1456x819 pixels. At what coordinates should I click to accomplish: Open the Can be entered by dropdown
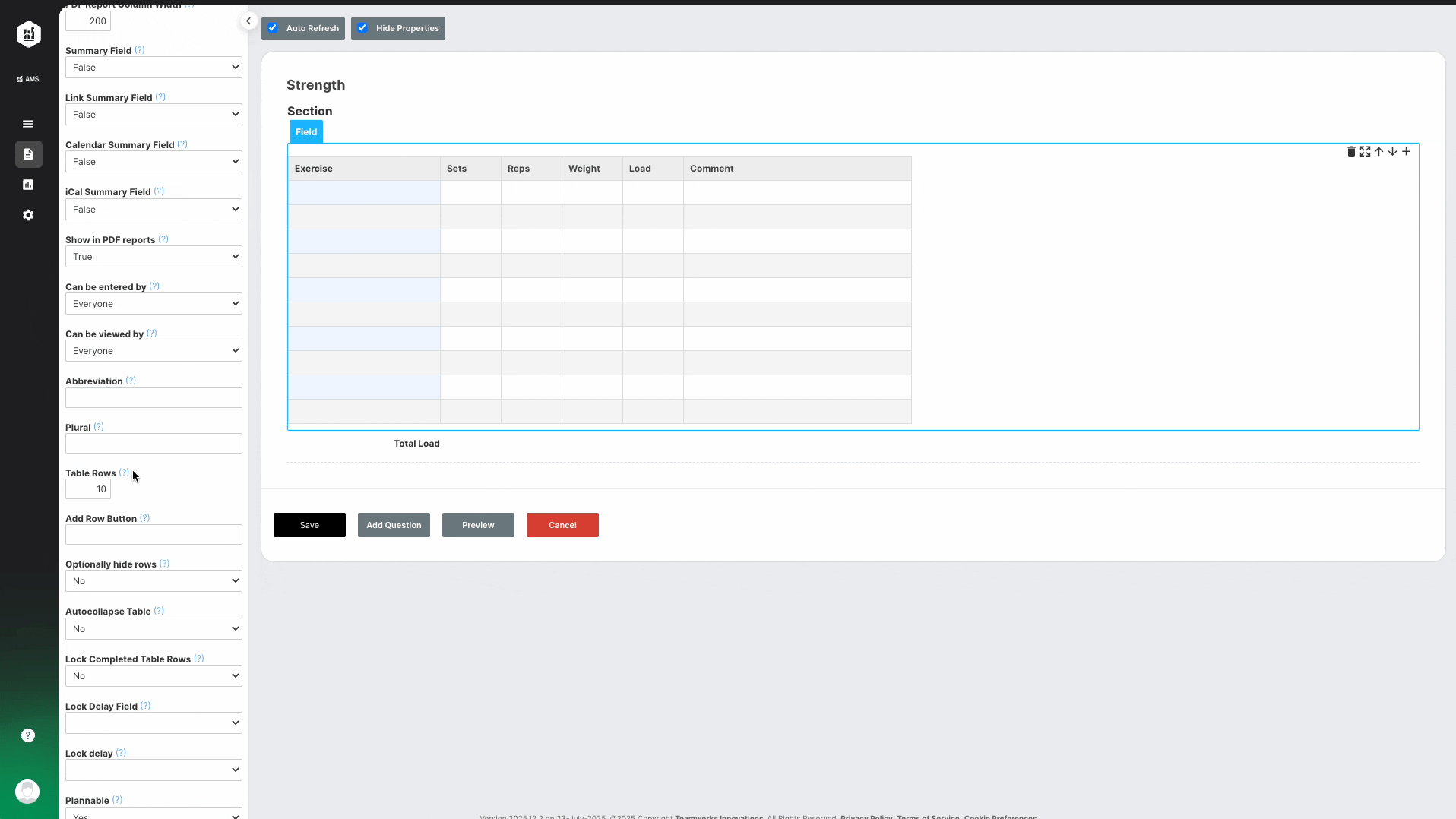click(x=154, y=304)
